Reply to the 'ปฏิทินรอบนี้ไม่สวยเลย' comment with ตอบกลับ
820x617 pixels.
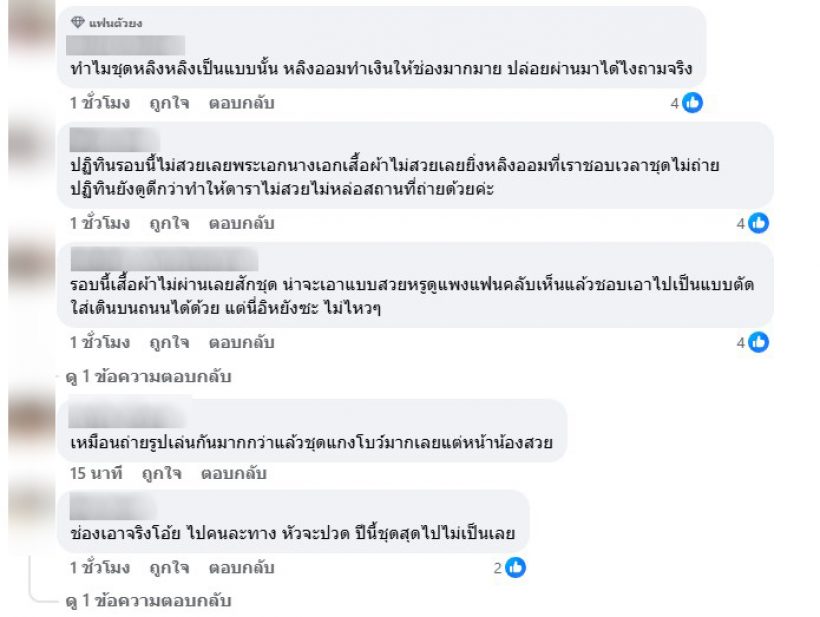(241, 223)
